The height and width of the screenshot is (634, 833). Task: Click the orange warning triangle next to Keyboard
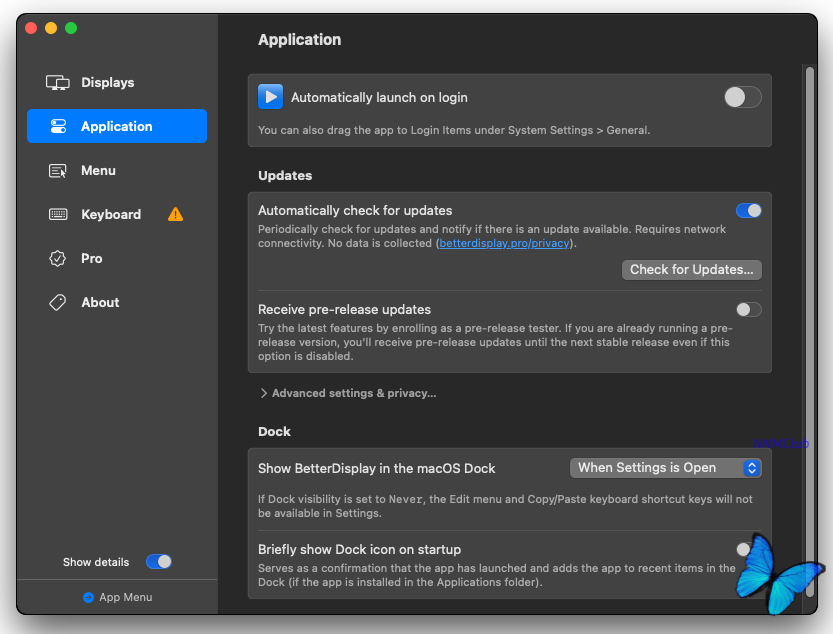click(176, 214)
